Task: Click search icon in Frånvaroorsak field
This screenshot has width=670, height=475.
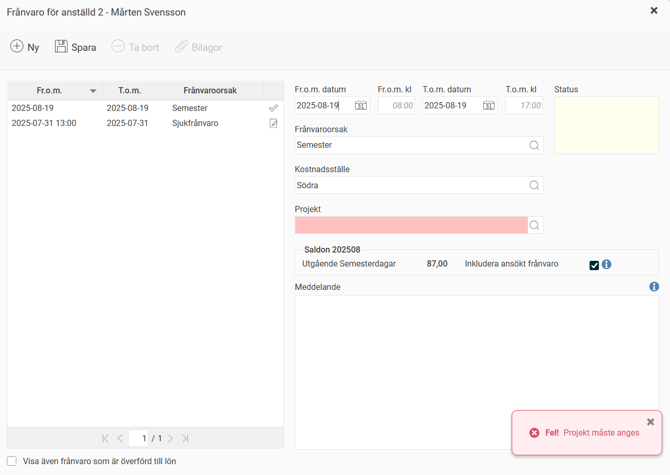Action: 534,145
